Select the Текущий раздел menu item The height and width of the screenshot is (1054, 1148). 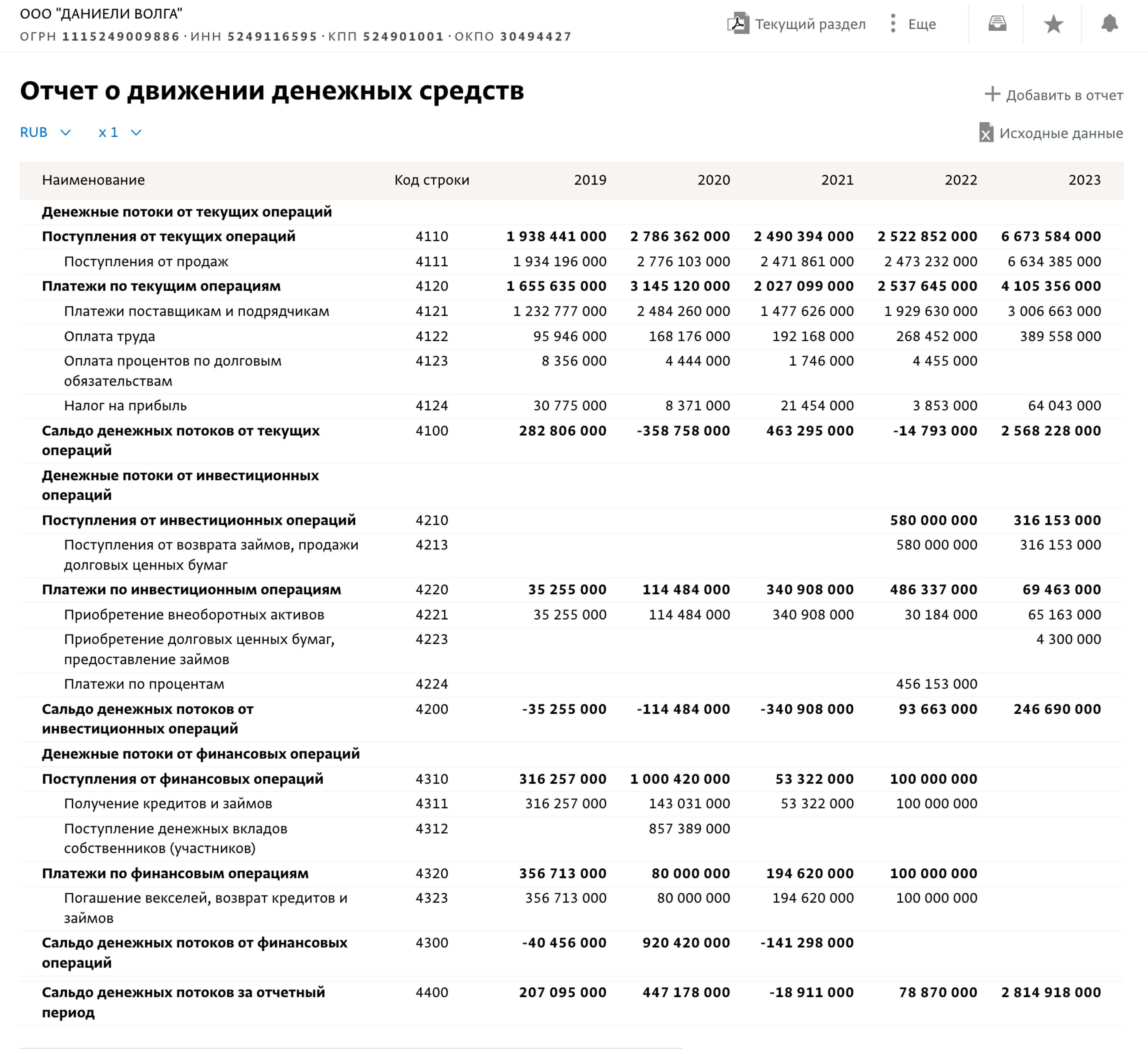point(810,24)
